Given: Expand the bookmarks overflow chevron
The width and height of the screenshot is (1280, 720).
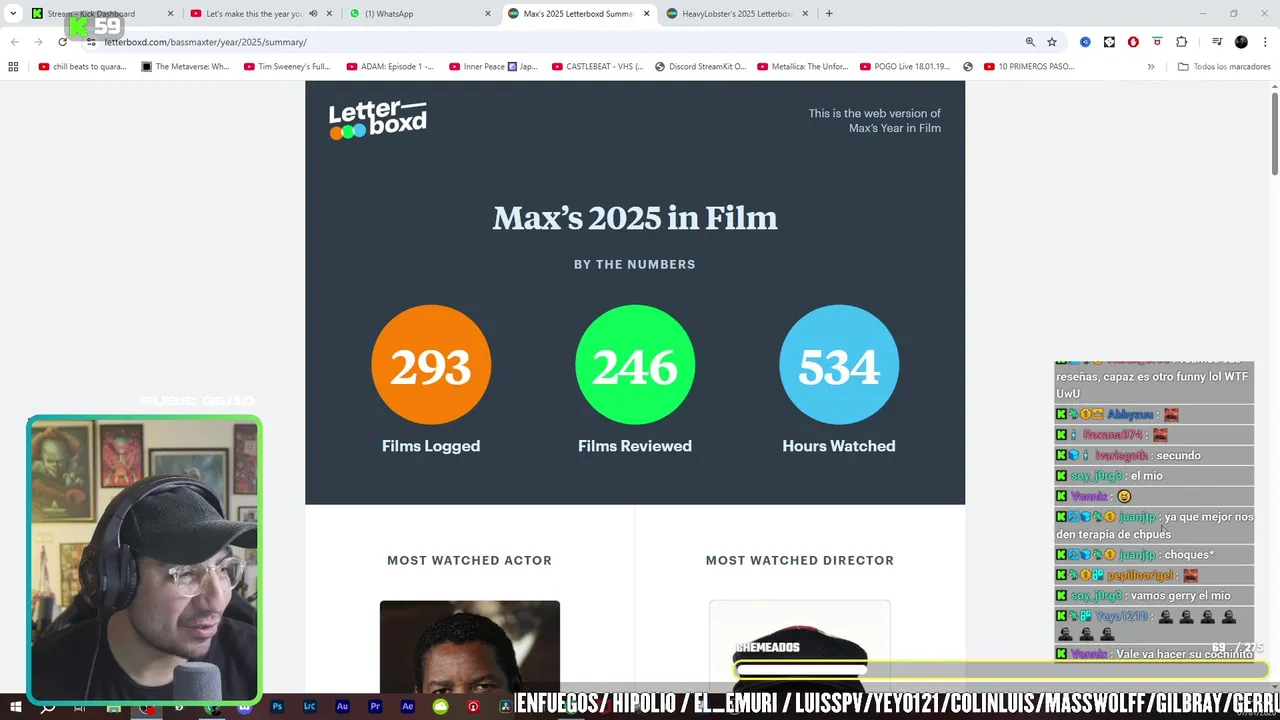Looking at the screenshot, I should coord(1150,67).
